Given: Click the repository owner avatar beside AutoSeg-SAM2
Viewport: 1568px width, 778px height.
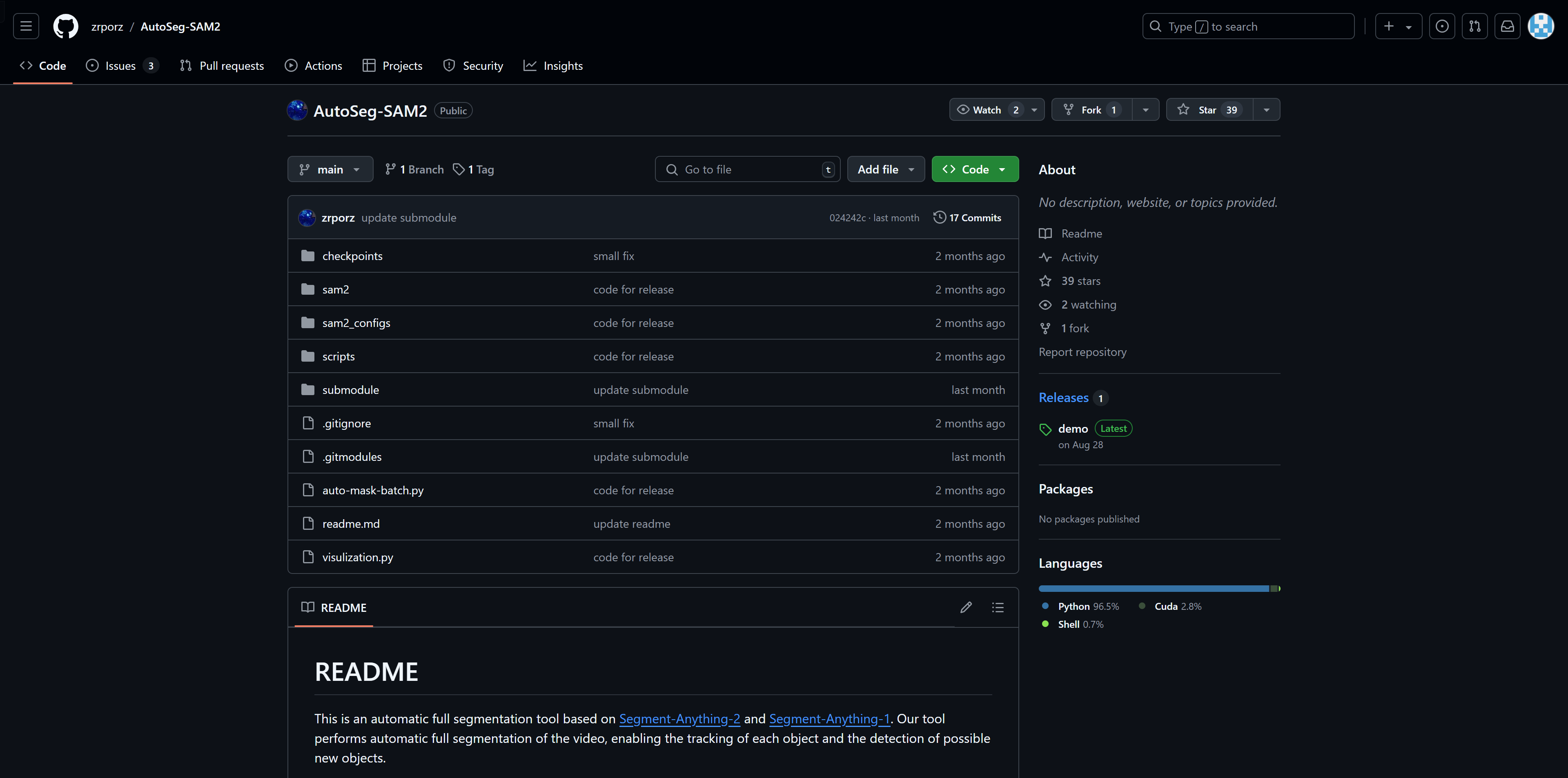Looking at the screenshot, I should point(297,110).
